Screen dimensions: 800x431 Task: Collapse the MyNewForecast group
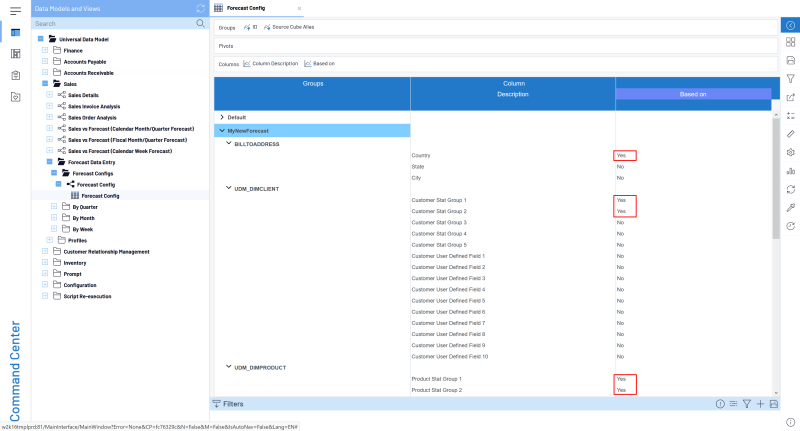coord(221,130)
